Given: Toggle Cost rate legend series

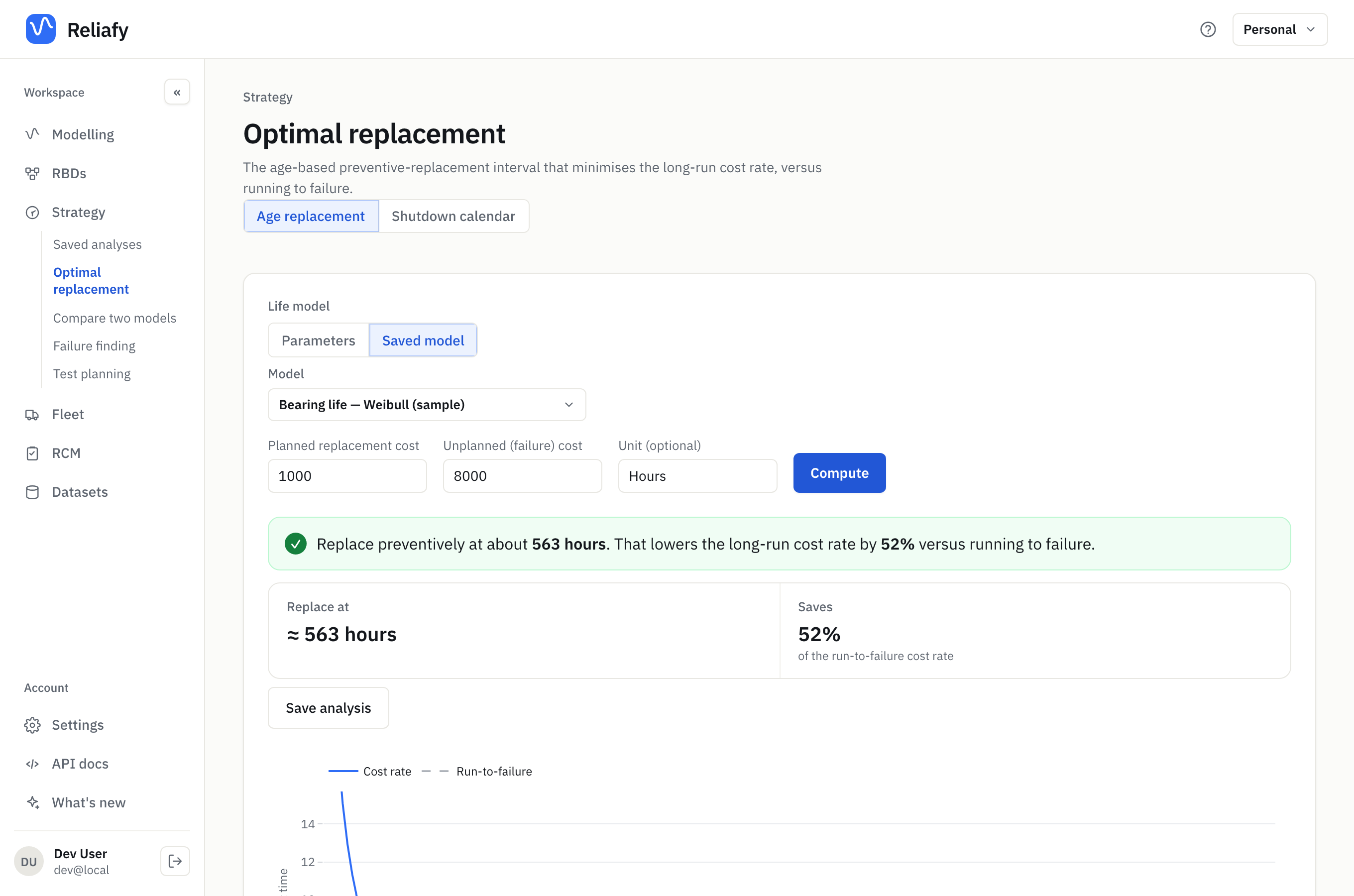Looking at the screenshot, I should click(370, 772).
